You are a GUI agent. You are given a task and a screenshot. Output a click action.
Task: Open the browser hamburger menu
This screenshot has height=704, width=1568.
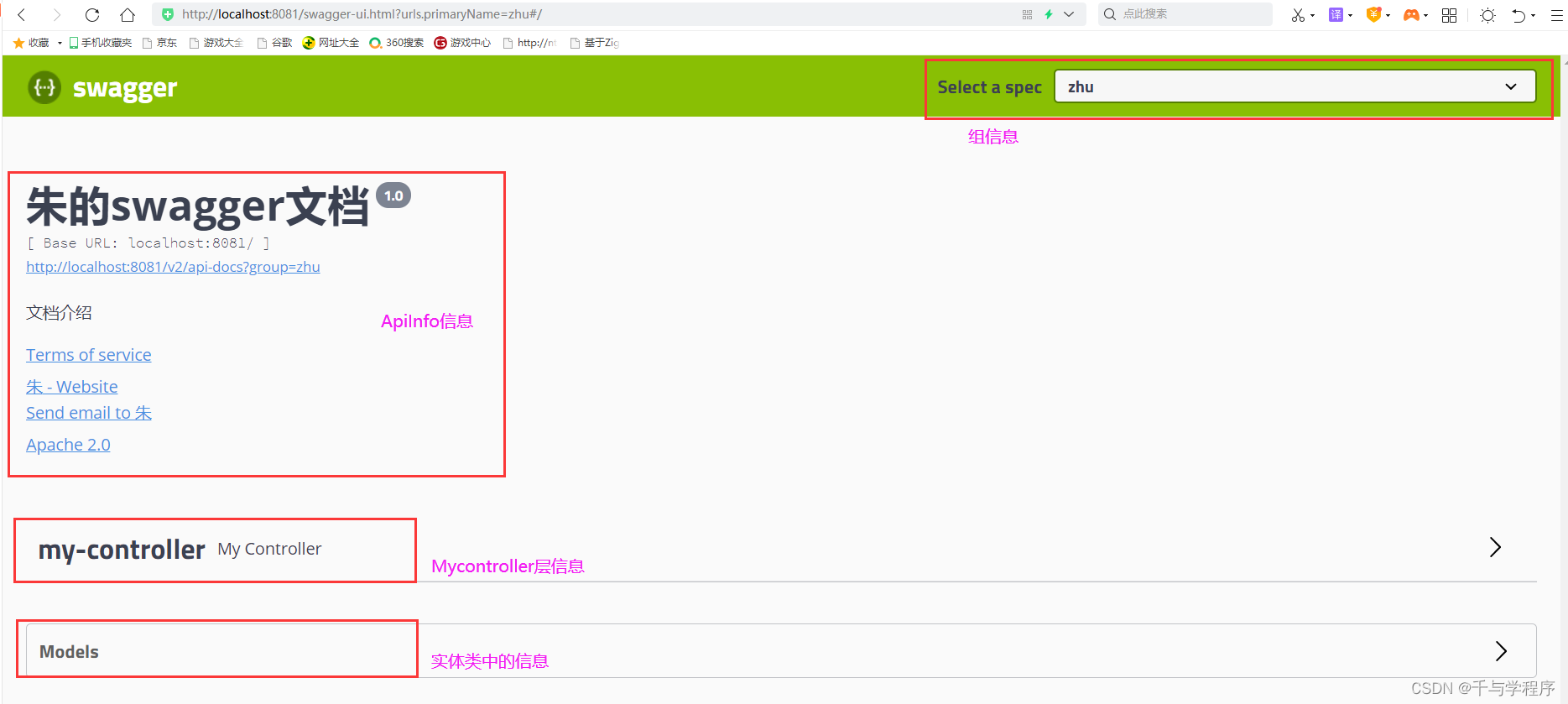click(1557, 15)
